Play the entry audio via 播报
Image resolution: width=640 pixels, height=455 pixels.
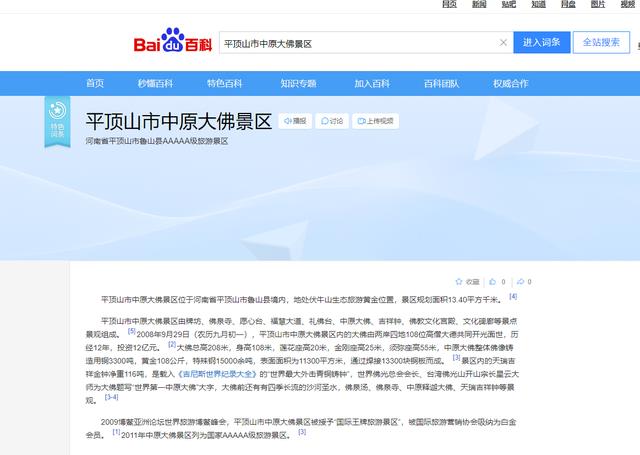[x=295, y=121]
